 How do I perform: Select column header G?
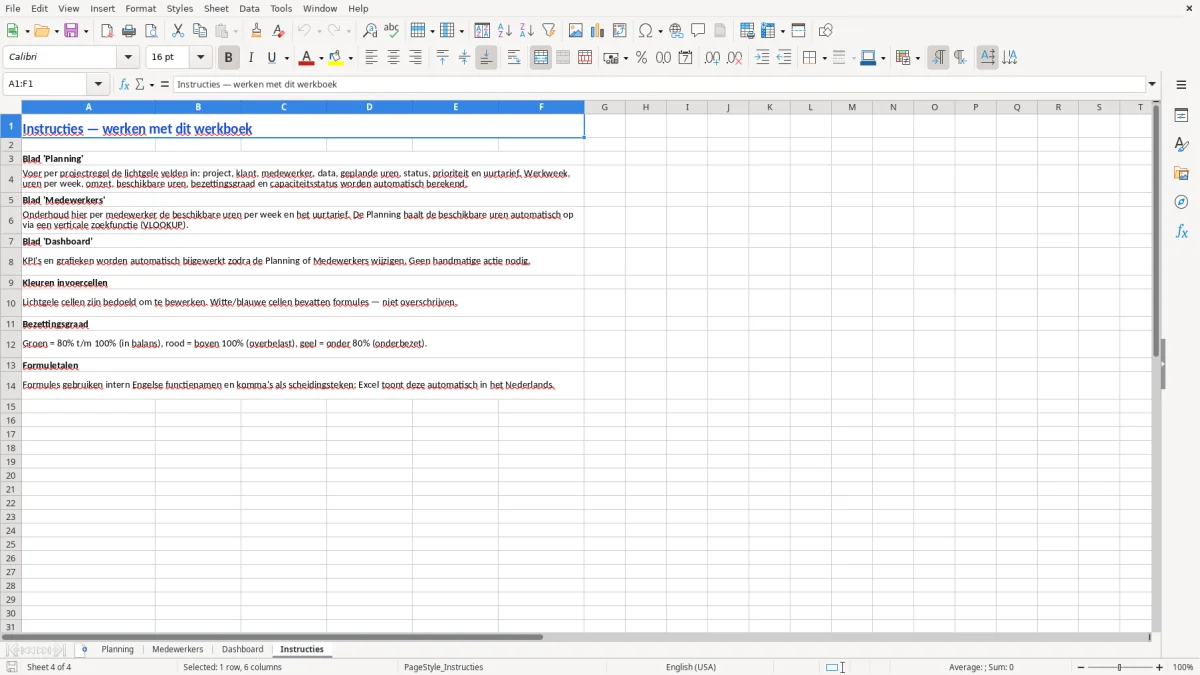pos(605,107)
